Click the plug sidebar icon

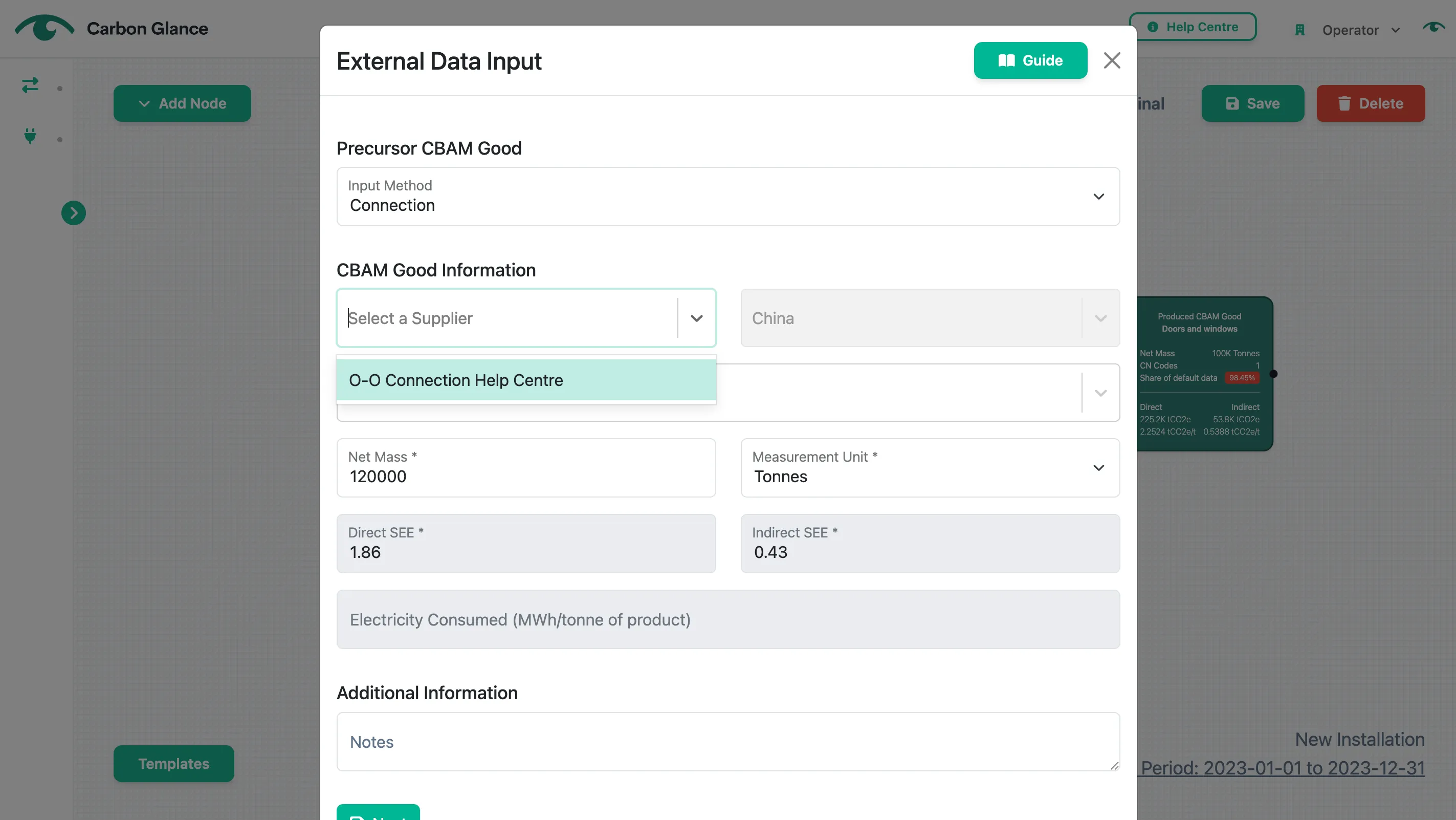point(30,136)
